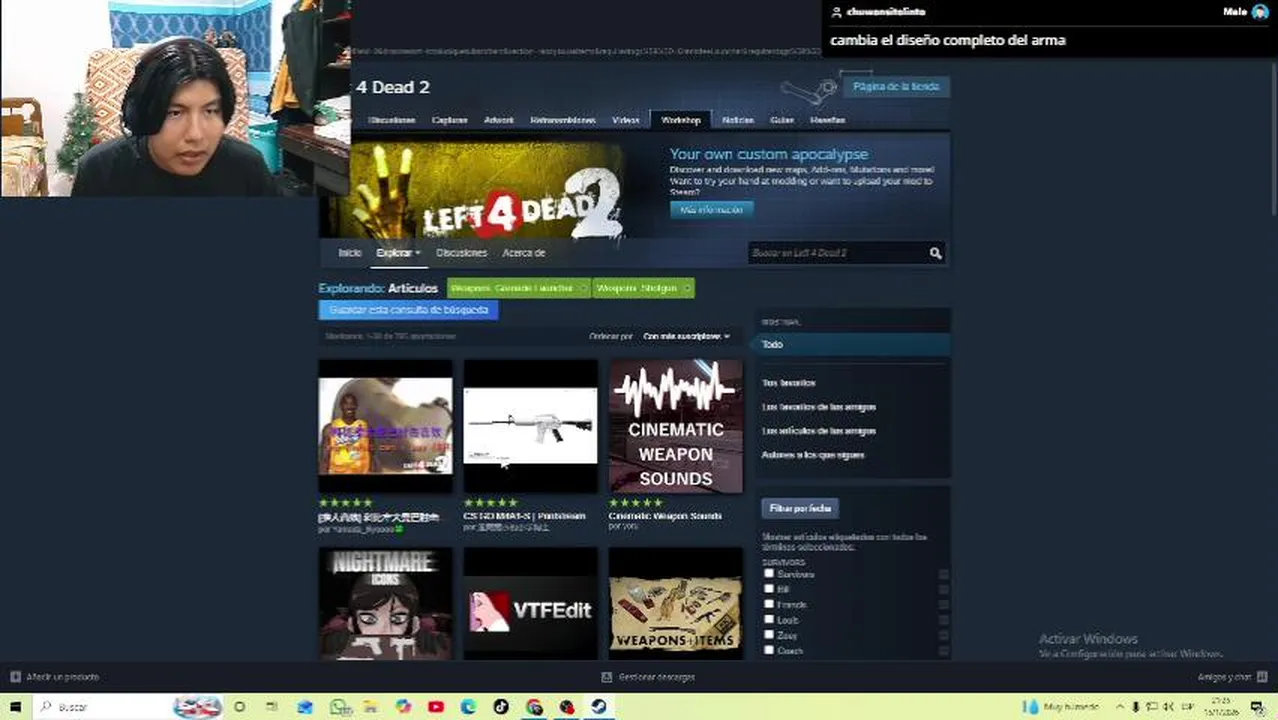Open the Windows Start menu
1278x720 pixels.
pos(15,707)
